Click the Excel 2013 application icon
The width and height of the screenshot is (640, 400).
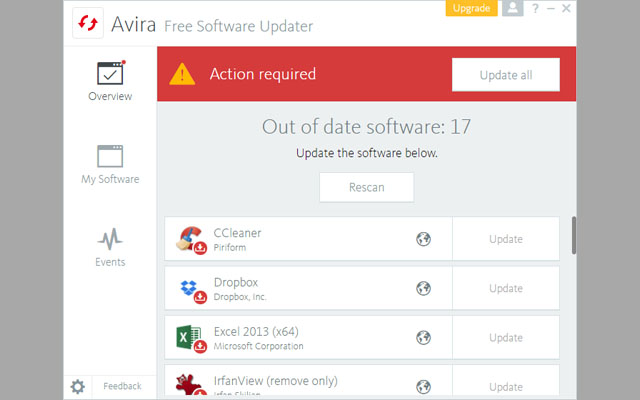point(190,338)
